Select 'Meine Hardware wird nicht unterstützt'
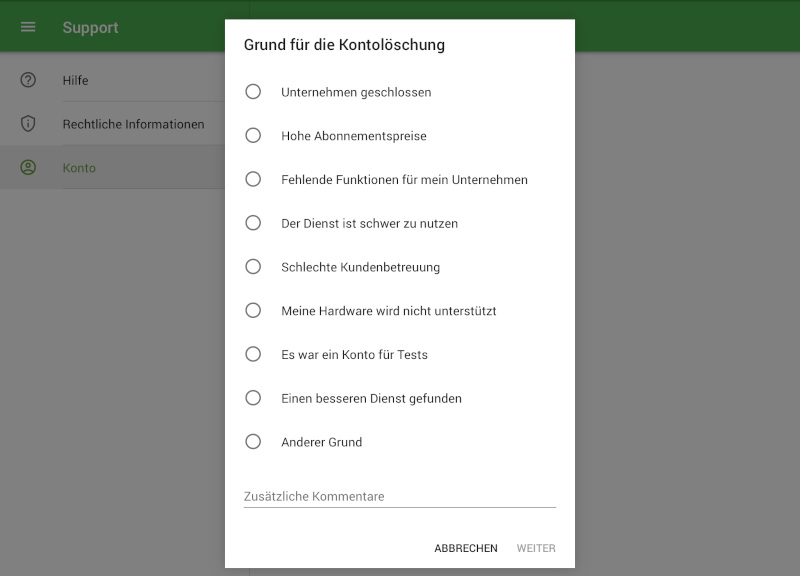800x576 pixels. pos(253,310)
